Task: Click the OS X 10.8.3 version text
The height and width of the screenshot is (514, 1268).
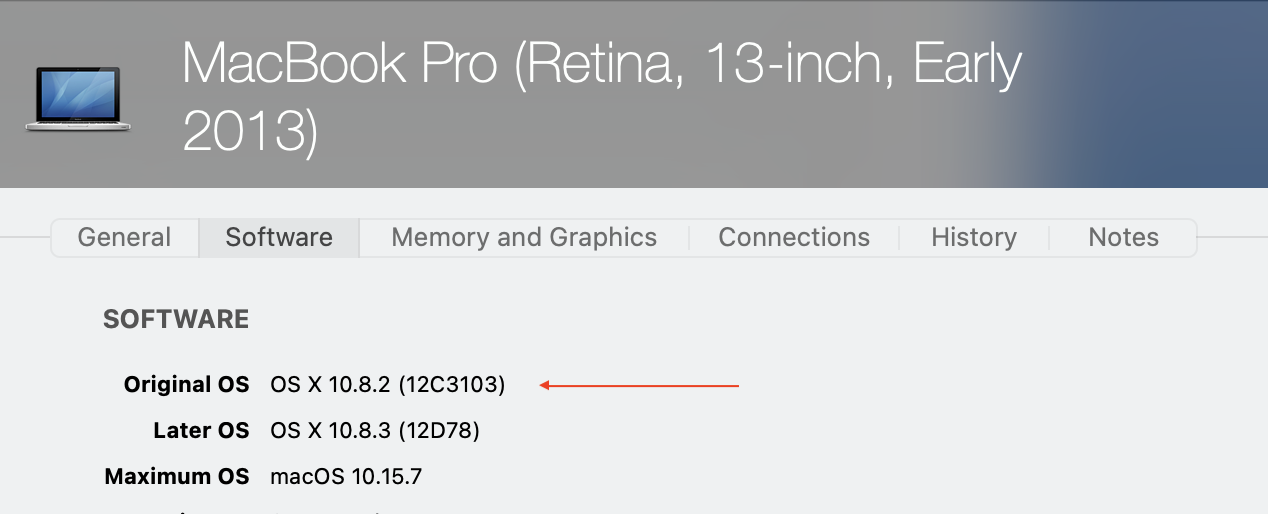Action: pos(330,431)
